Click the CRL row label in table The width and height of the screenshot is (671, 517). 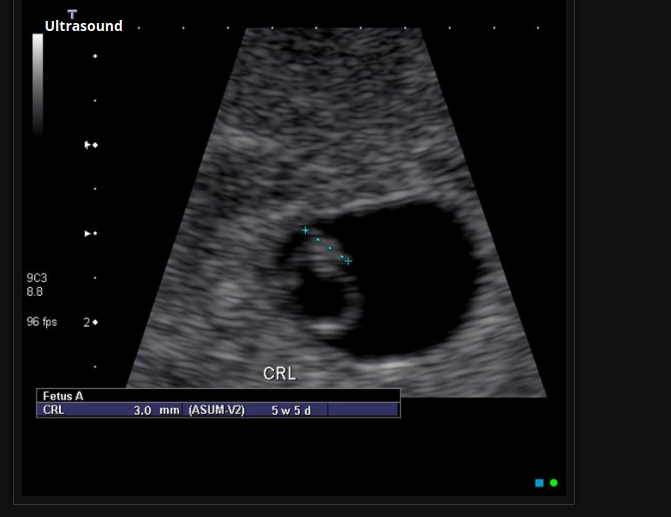coord(53,410)
